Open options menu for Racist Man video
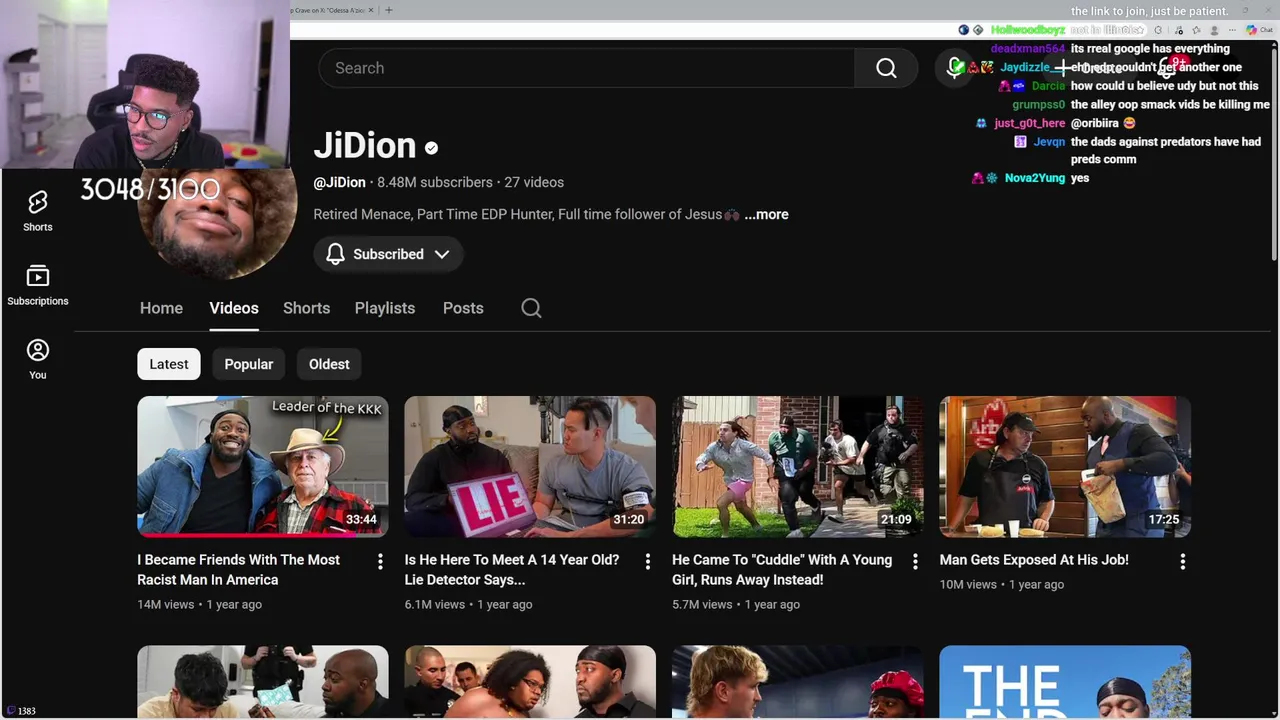 (x=380, y=562)
